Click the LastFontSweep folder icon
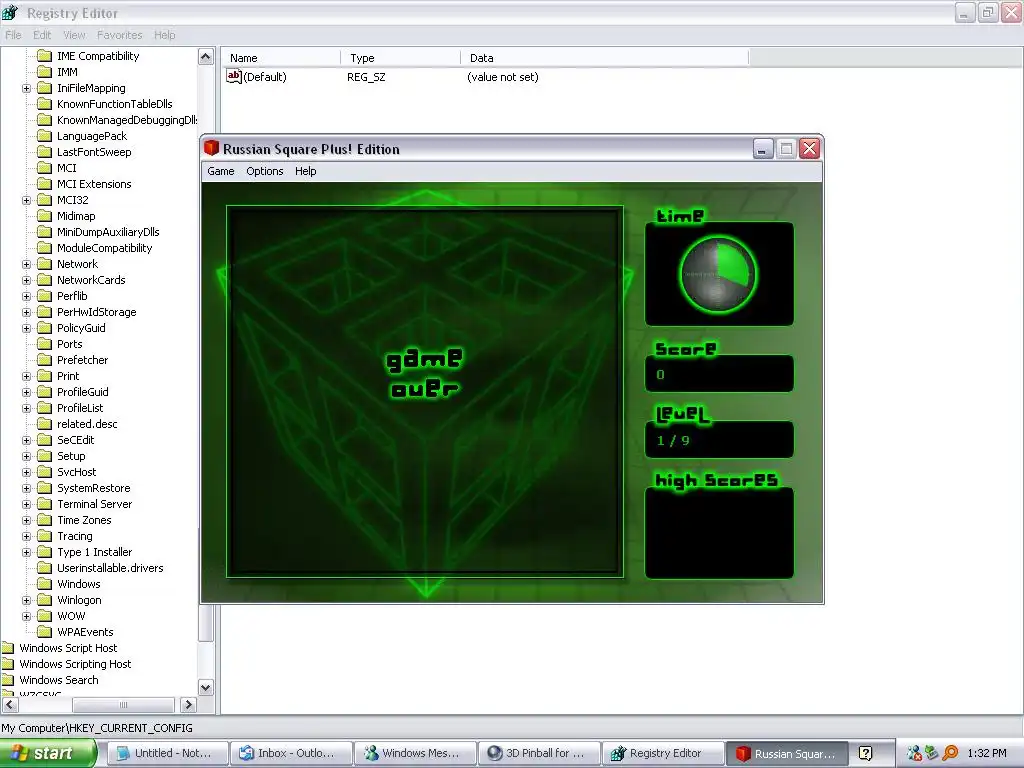1024x768 pixels. pyautogui.click(x=44, y=152)
